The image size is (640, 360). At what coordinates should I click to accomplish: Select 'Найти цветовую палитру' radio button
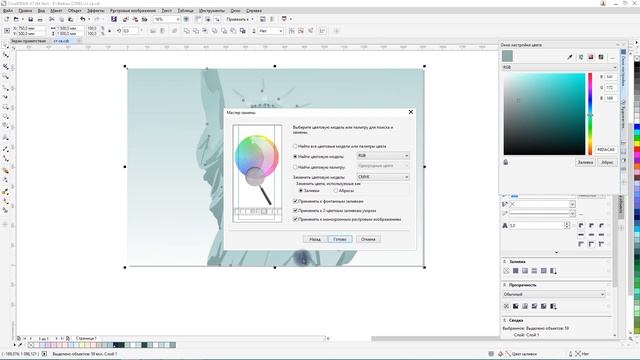click(295, 167)
